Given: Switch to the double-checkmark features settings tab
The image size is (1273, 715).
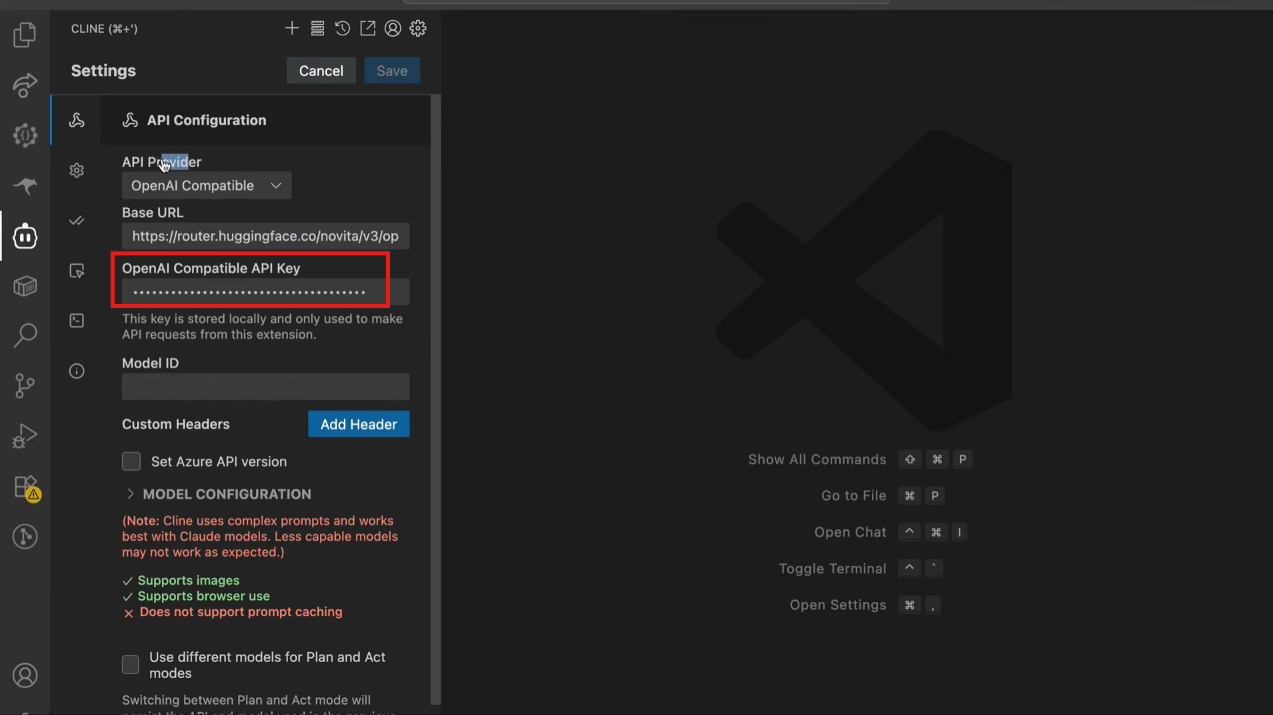Looking at the screenshot, I should pos(77,220).
